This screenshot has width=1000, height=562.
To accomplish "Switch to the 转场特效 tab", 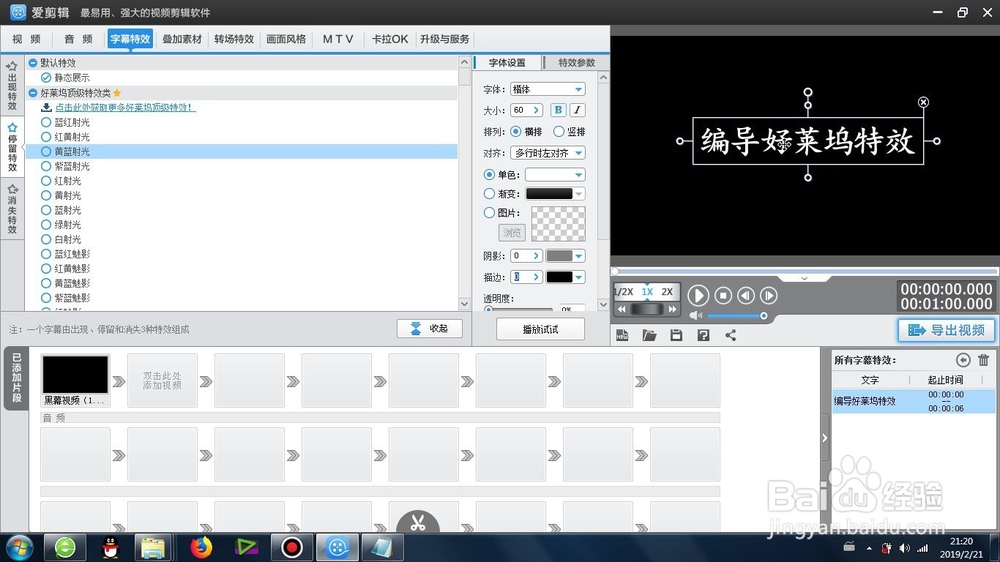I will [234, 39].
